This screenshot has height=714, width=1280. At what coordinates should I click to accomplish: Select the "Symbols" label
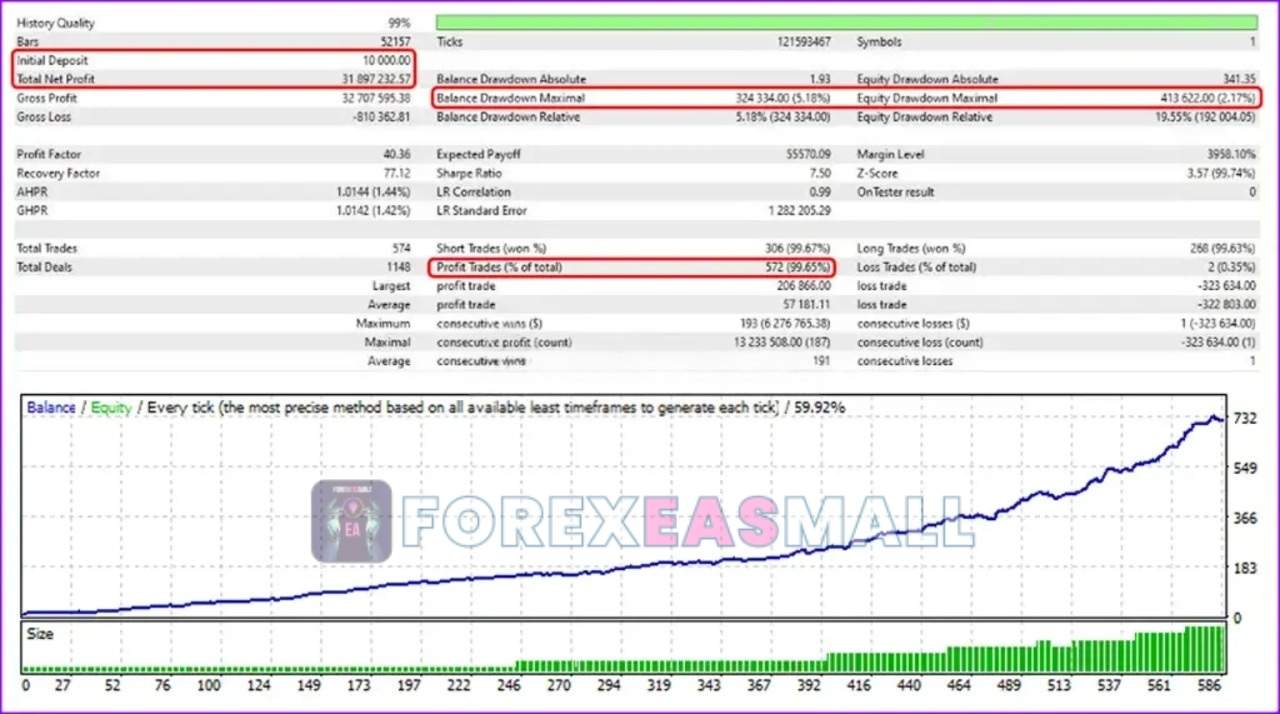[x=879, y=42]
